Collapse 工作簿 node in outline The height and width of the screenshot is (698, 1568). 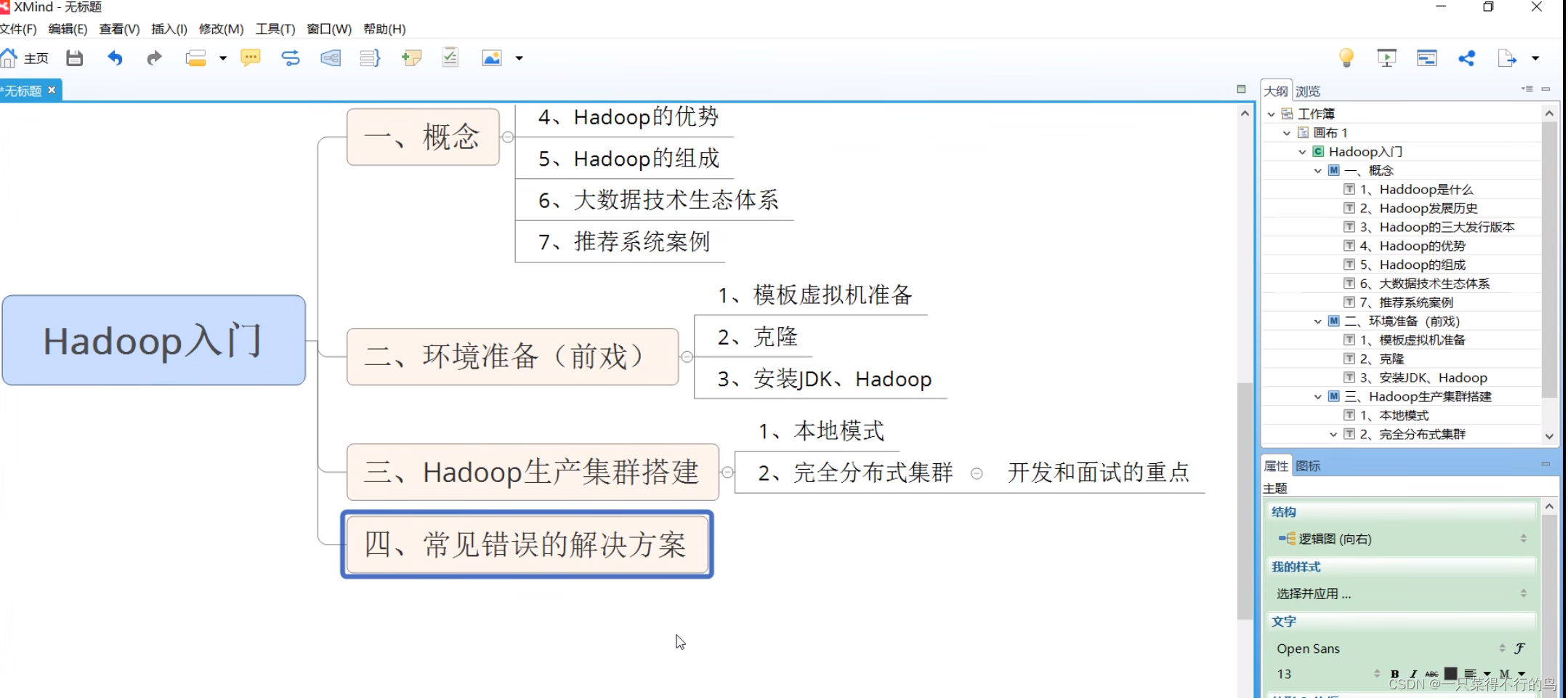pos(1272,114)
